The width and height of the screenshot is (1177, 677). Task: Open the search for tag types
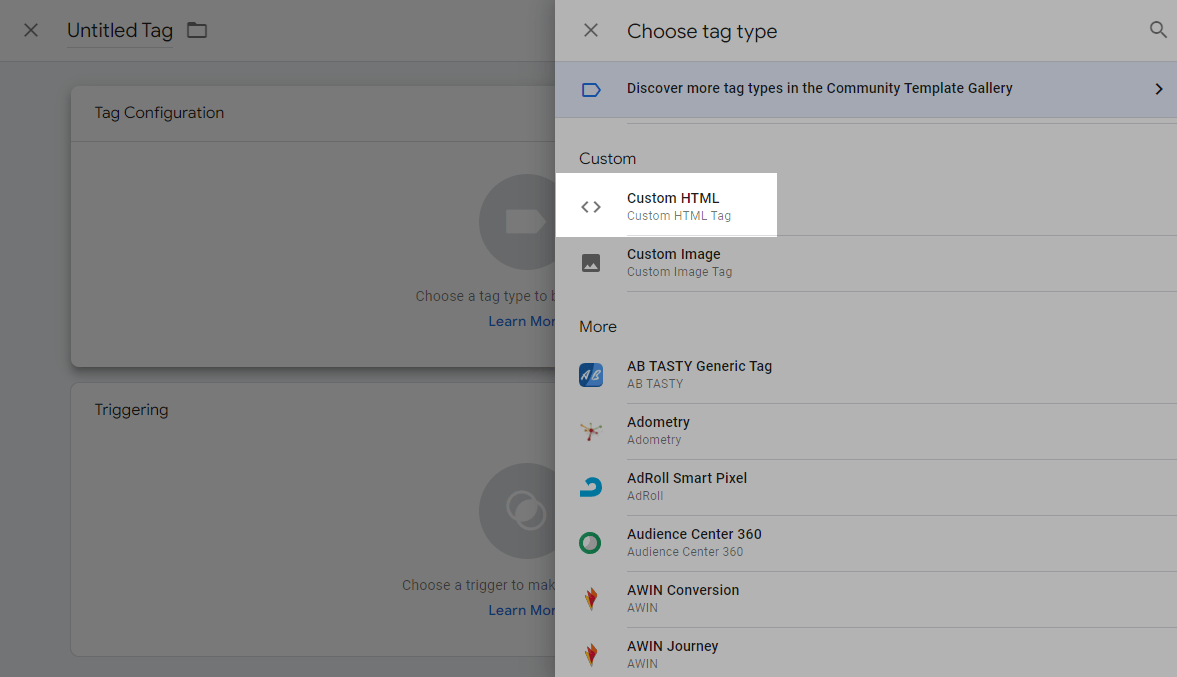click(1157, 30)
